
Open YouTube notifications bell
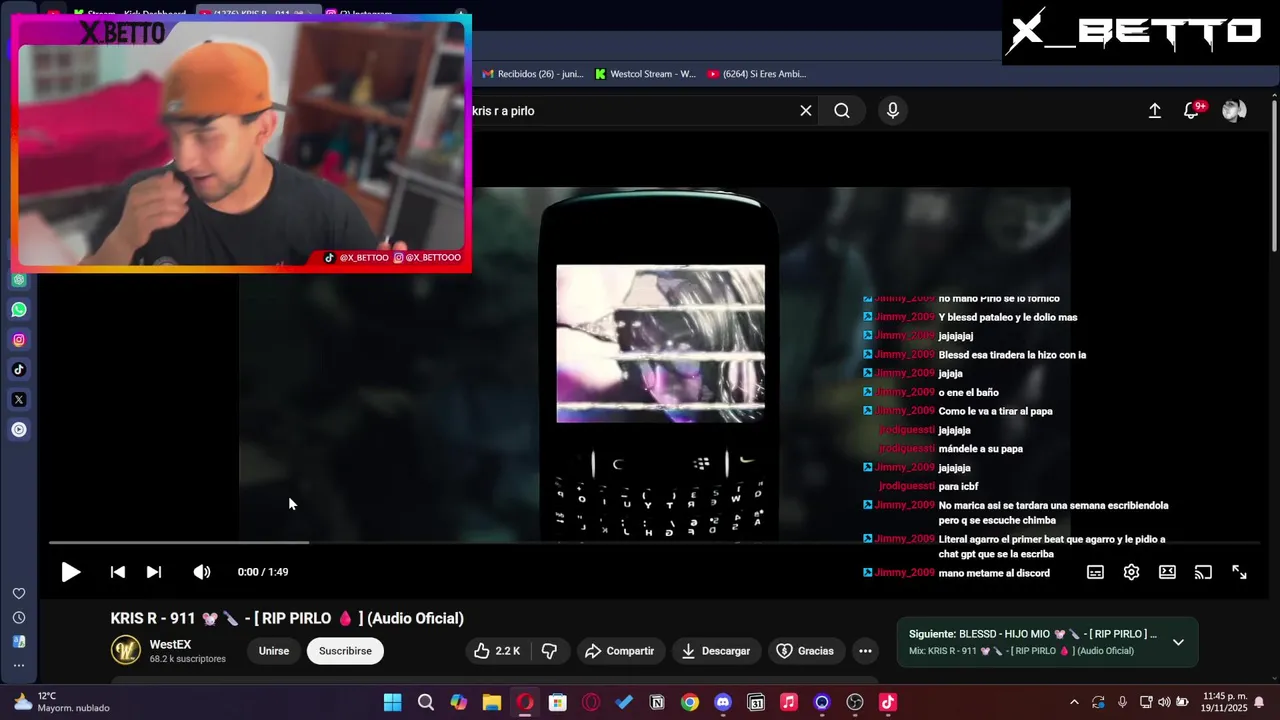pyautogui.click(x=1191, y=111)
